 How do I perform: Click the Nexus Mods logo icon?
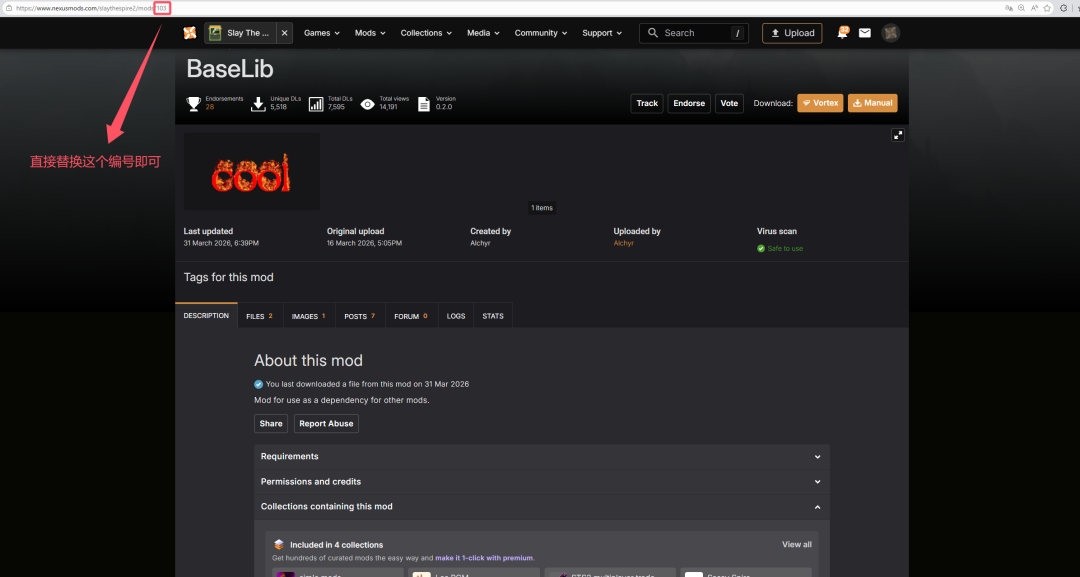[x=190, y=33]
